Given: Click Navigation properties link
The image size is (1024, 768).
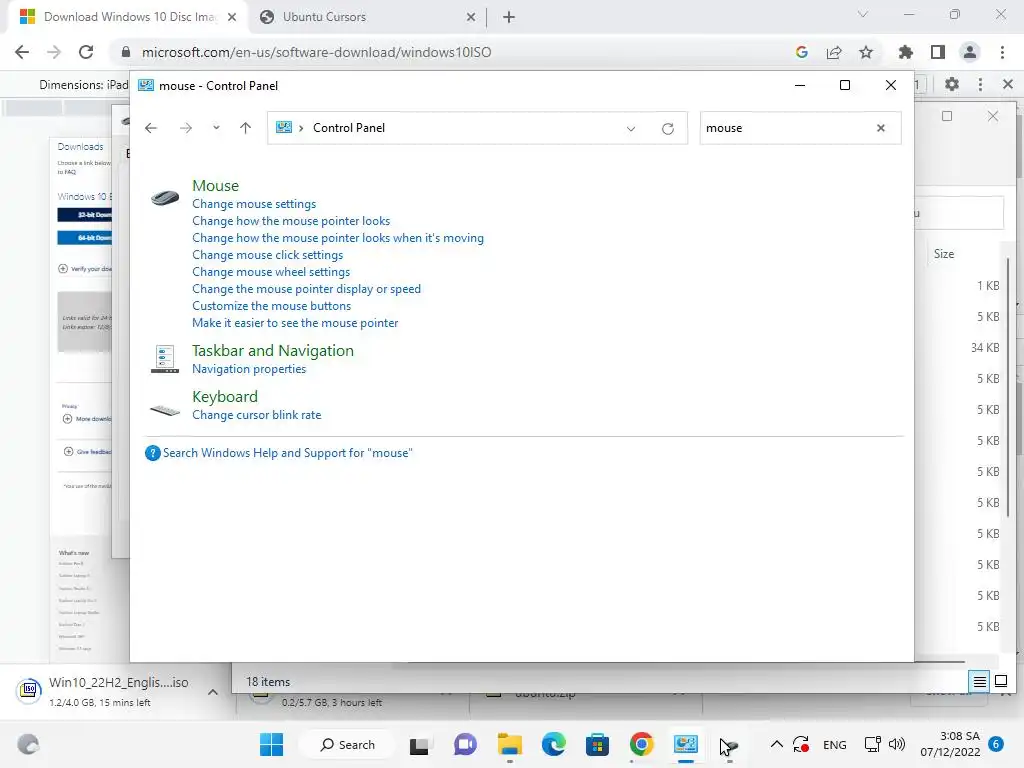Looking at the screenshot, I should coord(249,369).
